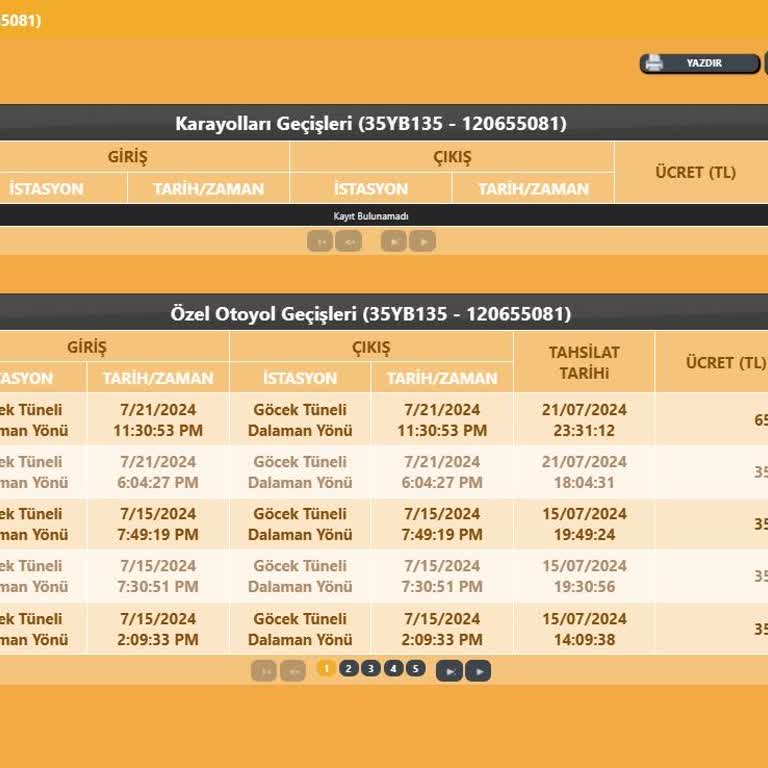The width and height of the screenshot is (768, 768).
Task: Click greyed previous-page button before page 1
Action: tap(293, 671)
